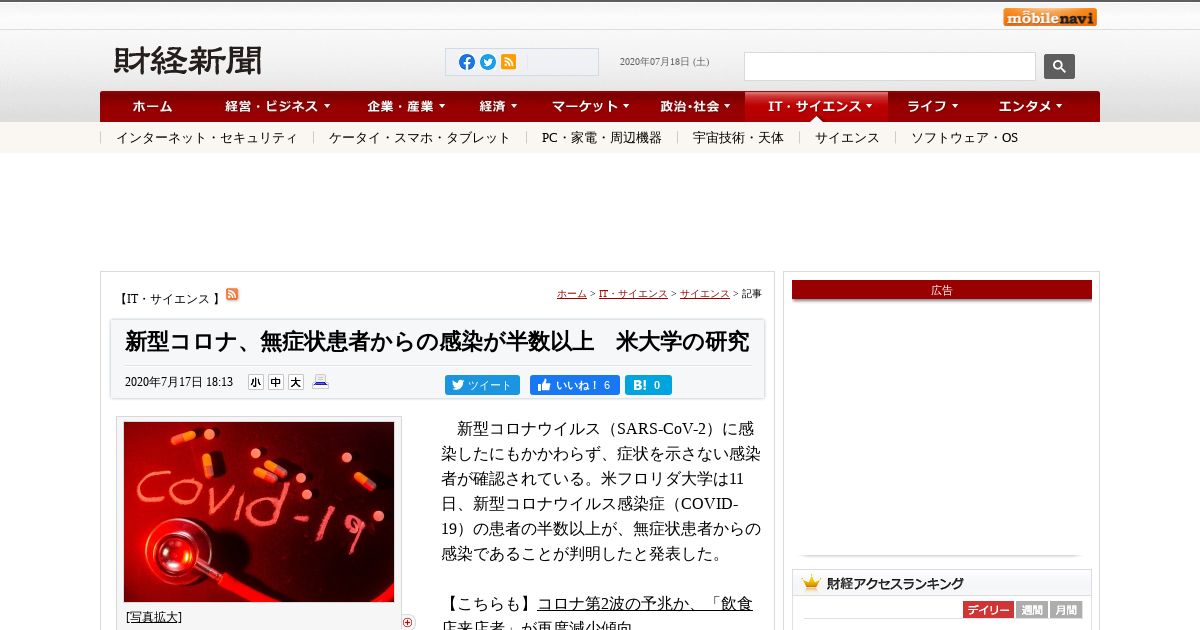Click the mobilenavi logo badge
The image size is (1200, 630).
tap(1050, 17)
